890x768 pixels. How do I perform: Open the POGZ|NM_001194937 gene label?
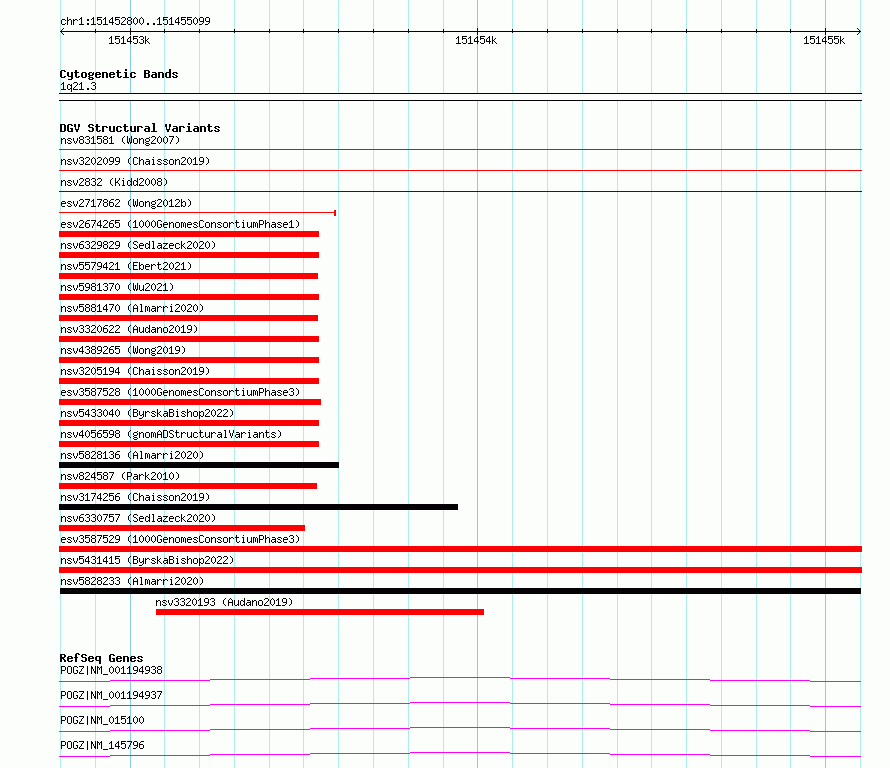(111, 695)
